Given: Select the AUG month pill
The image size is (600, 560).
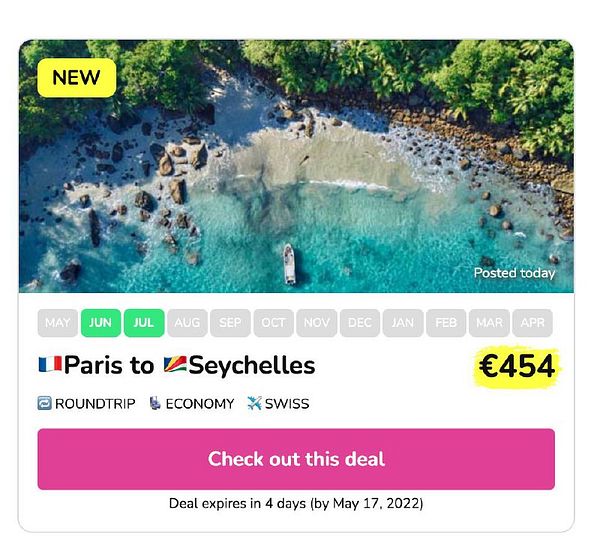Looking at the screenshot, I should tap(187, 323).
